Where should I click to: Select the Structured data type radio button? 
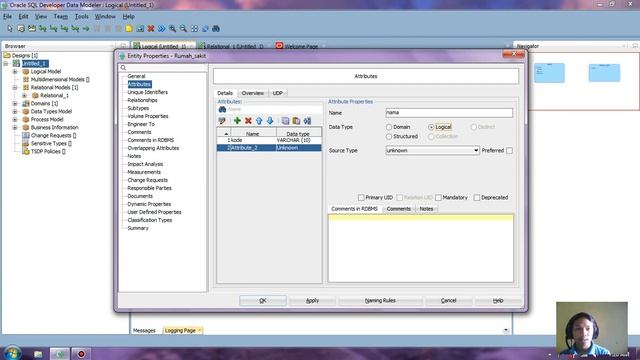pyautogui.click(x=389, y=137)
